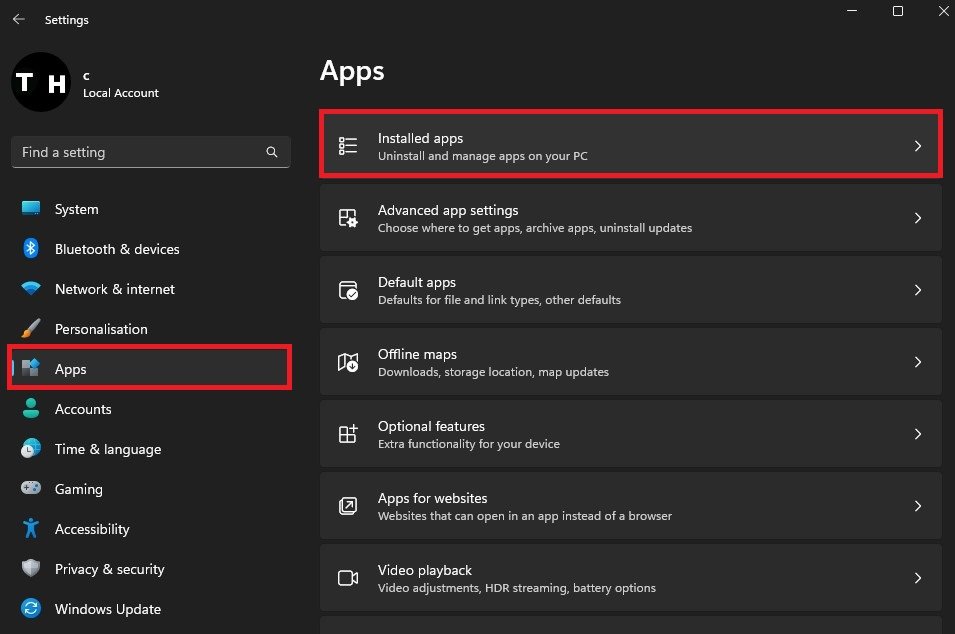Image resolution: width=955 pixels, height=634 pixels.
Task: Click the Bluetooth & devices icon
Action: tap(31, 249)
